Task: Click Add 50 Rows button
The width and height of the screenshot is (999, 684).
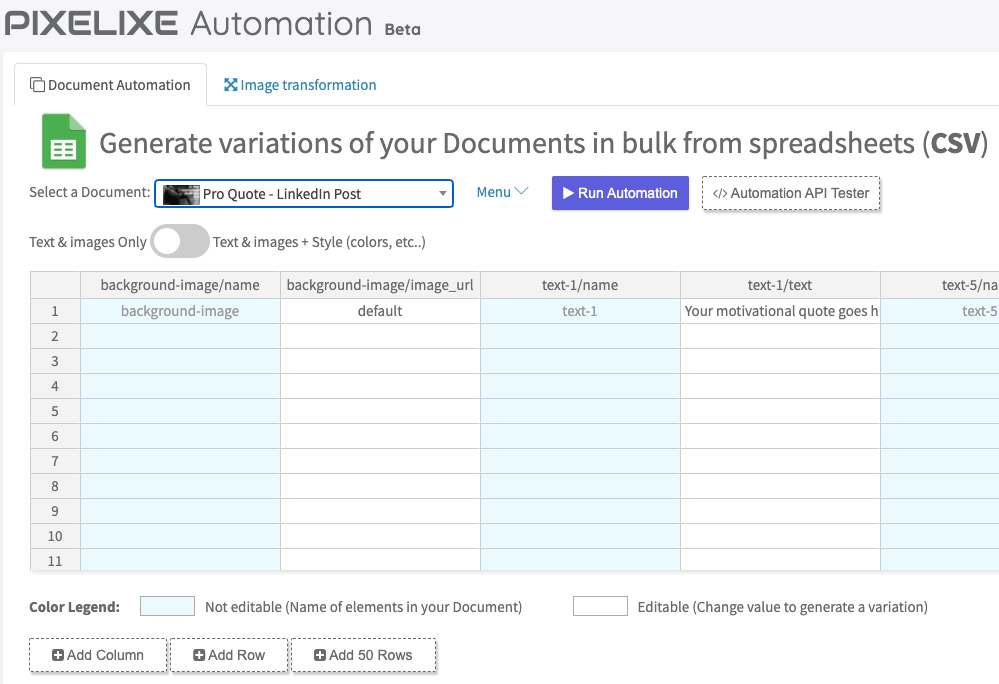Action: [x=363, y=655]
